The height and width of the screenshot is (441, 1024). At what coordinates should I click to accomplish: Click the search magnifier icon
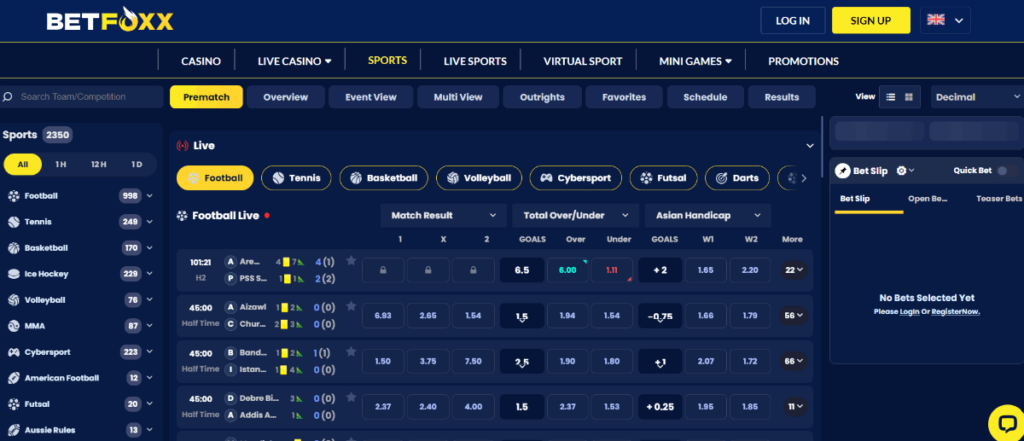click(8, 97)
